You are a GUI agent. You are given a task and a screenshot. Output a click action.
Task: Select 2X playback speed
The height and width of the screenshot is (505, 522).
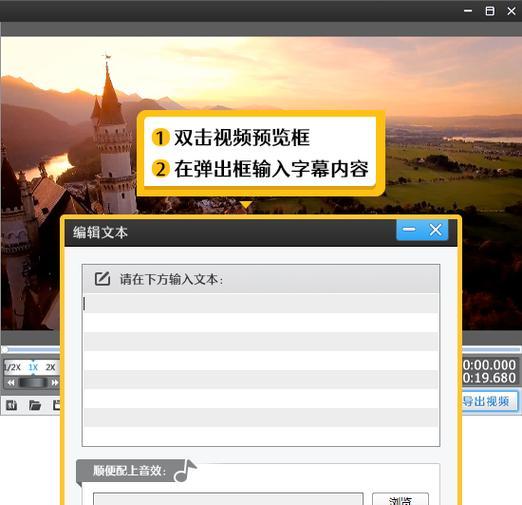(x=50, y=367)
